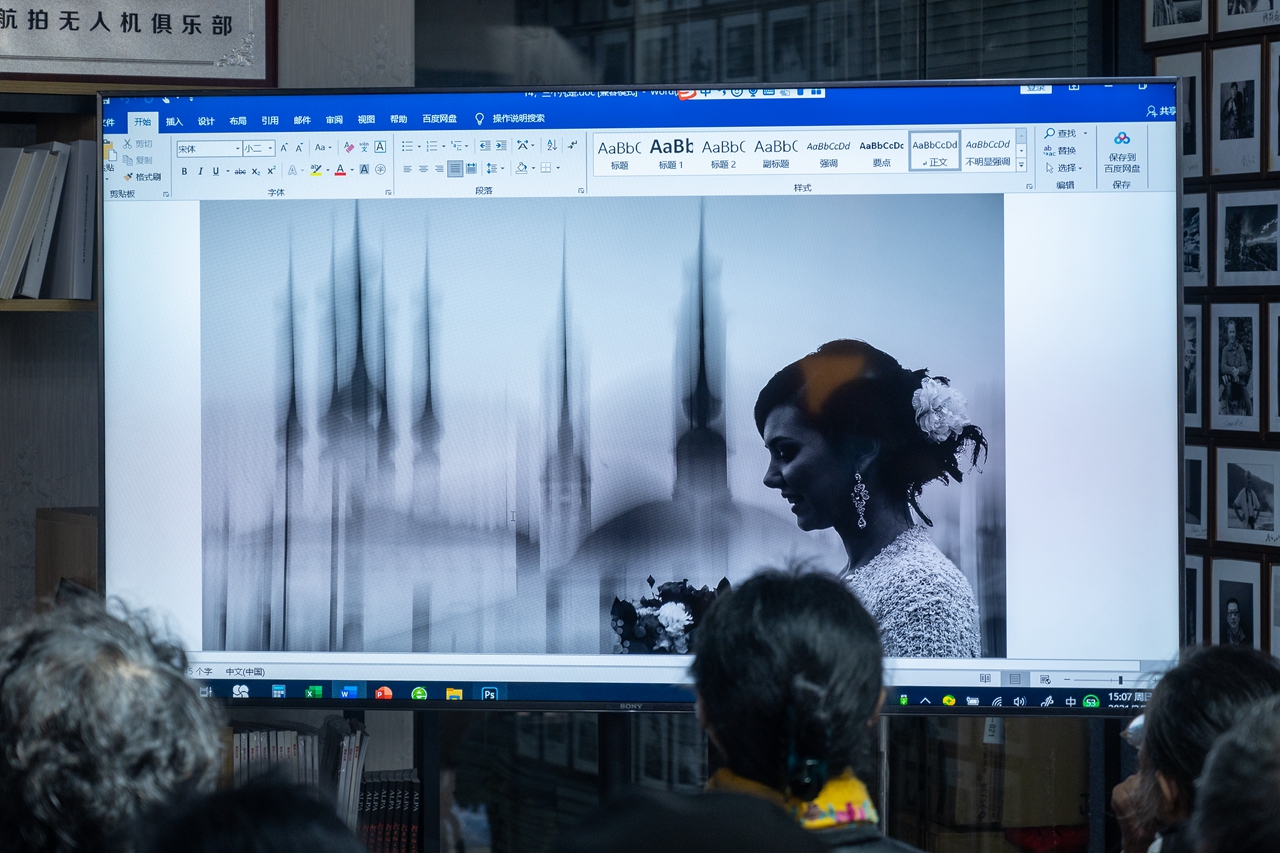
Task: Open text effects (outlined A) menu
Action: click(292, 170)
